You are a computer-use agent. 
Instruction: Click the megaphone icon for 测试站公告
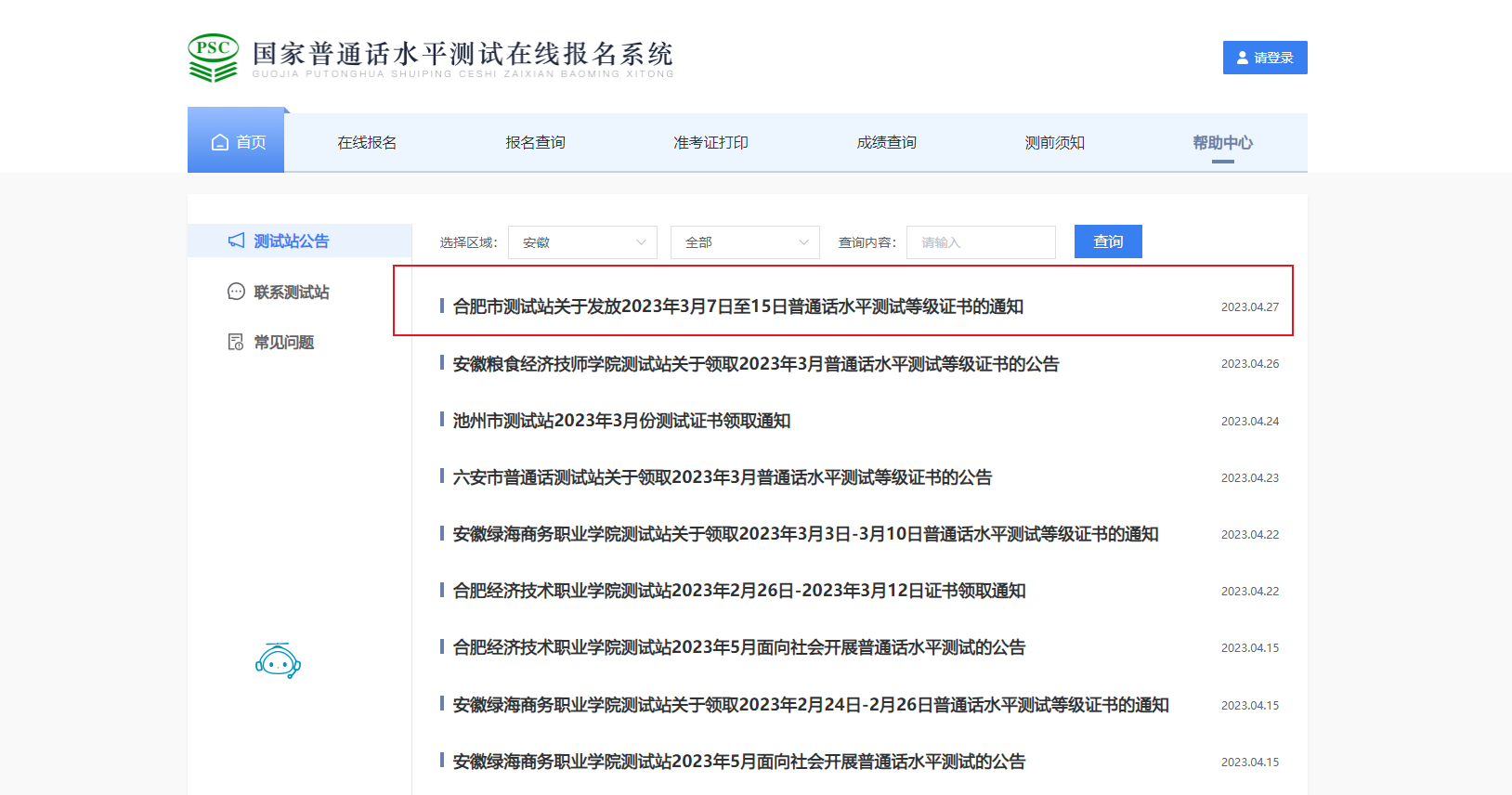(x=237, y=241)
